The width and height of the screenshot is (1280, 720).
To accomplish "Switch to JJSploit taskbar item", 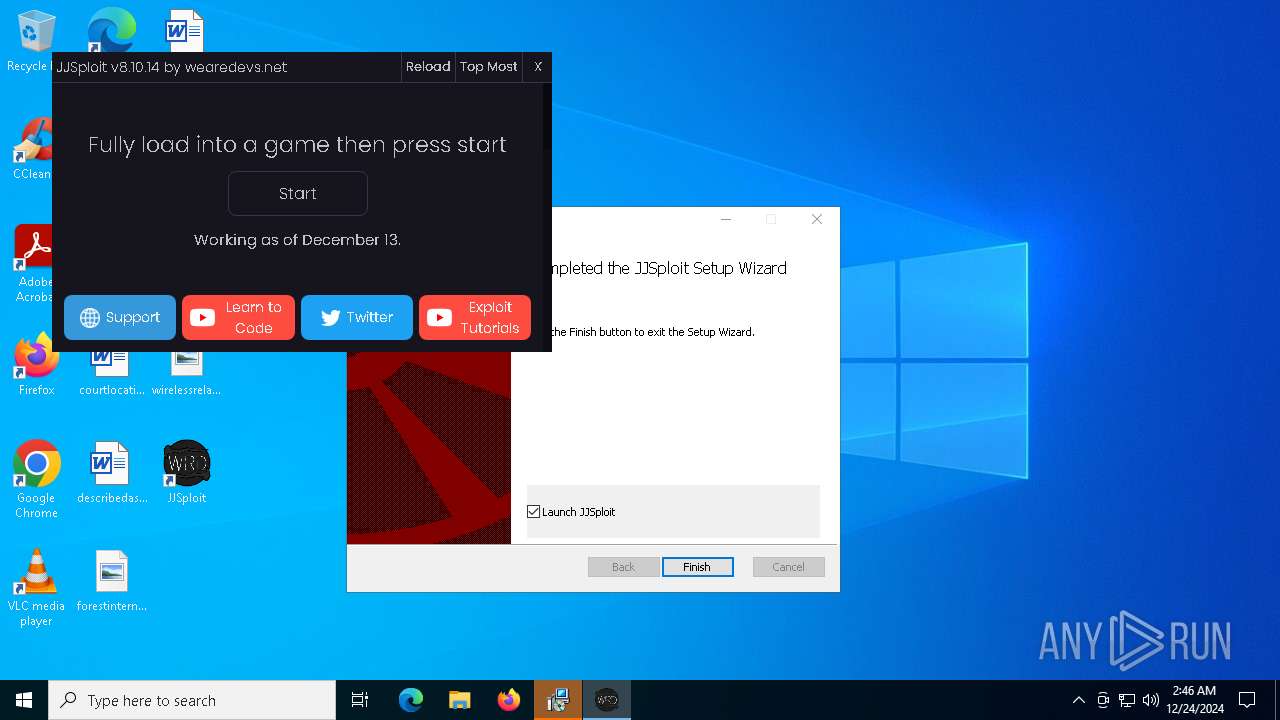I will [607, 700].
